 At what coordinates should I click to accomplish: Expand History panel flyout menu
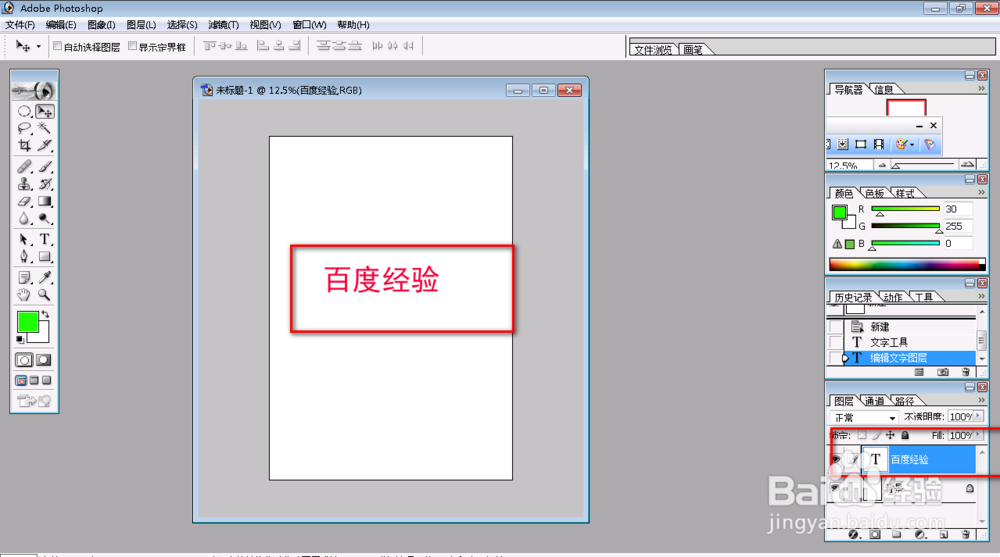click(x=982, y=297)
